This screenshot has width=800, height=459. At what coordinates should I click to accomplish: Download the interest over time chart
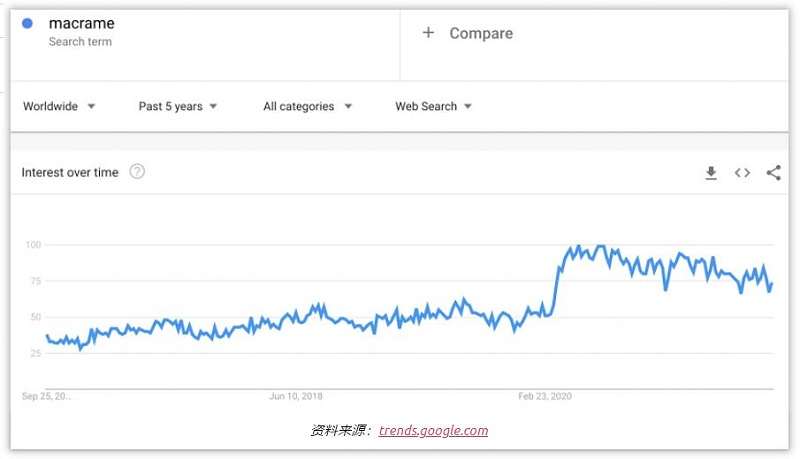(711, 173)
